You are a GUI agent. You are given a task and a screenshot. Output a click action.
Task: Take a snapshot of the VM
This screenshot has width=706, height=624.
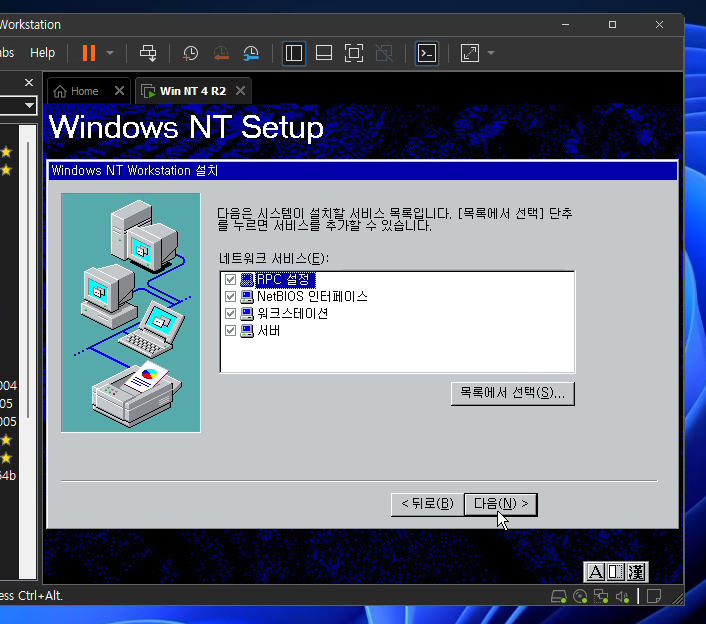pyautogui.click(x=190, y=53)
